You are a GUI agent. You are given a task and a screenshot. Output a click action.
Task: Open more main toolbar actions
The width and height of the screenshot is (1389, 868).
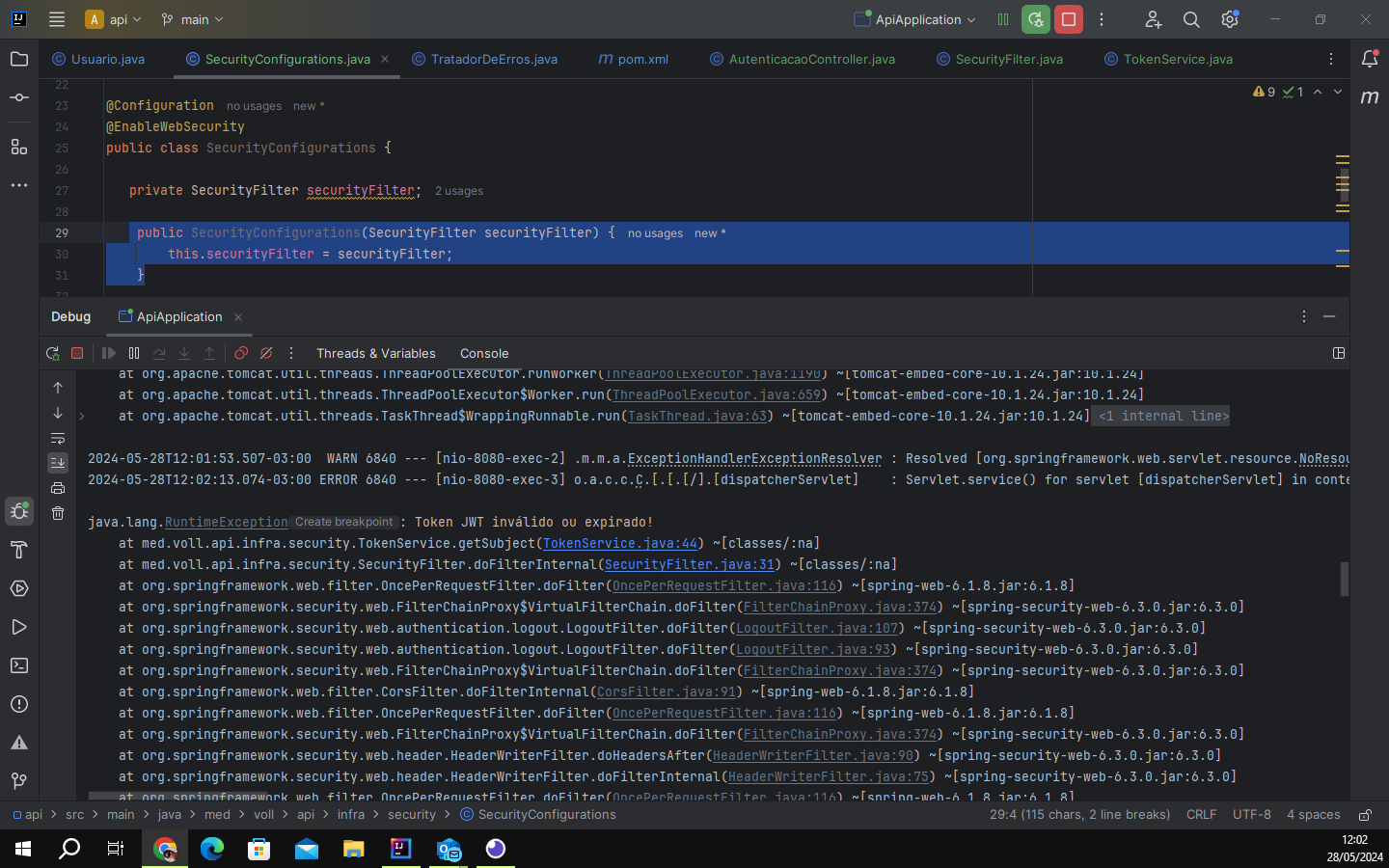[1102, 19]
